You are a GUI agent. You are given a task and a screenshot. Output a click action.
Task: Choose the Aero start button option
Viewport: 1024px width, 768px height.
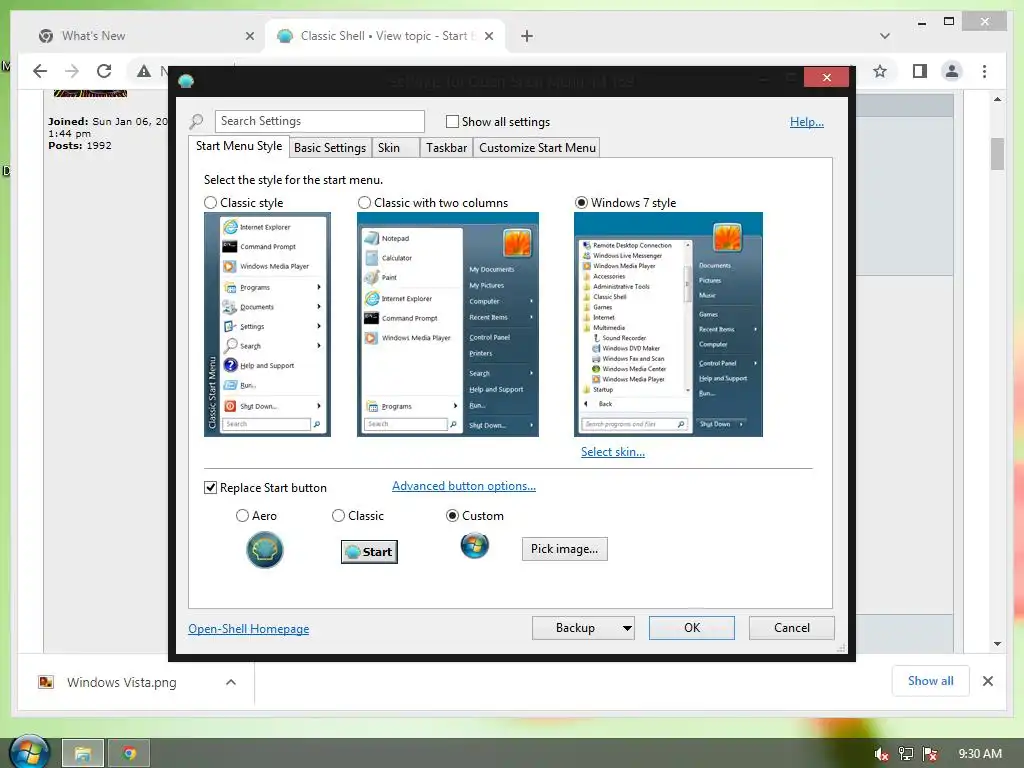tap(242, 516)
